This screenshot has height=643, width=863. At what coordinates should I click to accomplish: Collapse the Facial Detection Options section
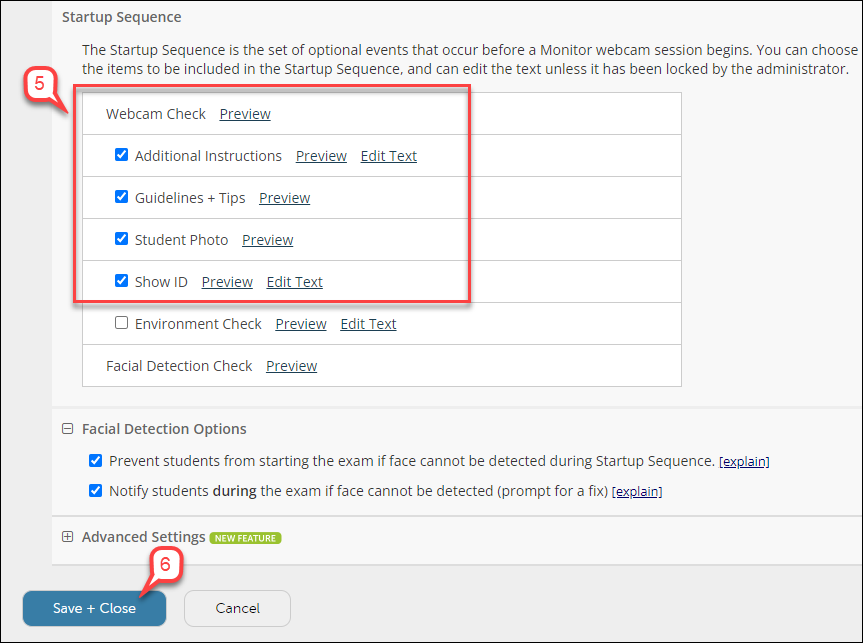[67, 428]
